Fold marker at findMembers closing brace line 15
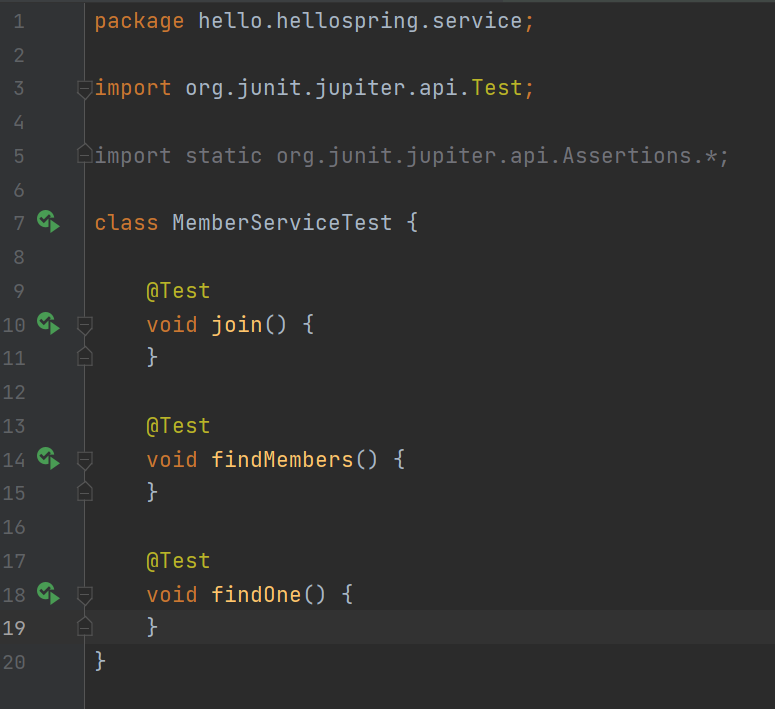Image resolution: width=775 pixels, height=709 pixels. click(85, 492)
